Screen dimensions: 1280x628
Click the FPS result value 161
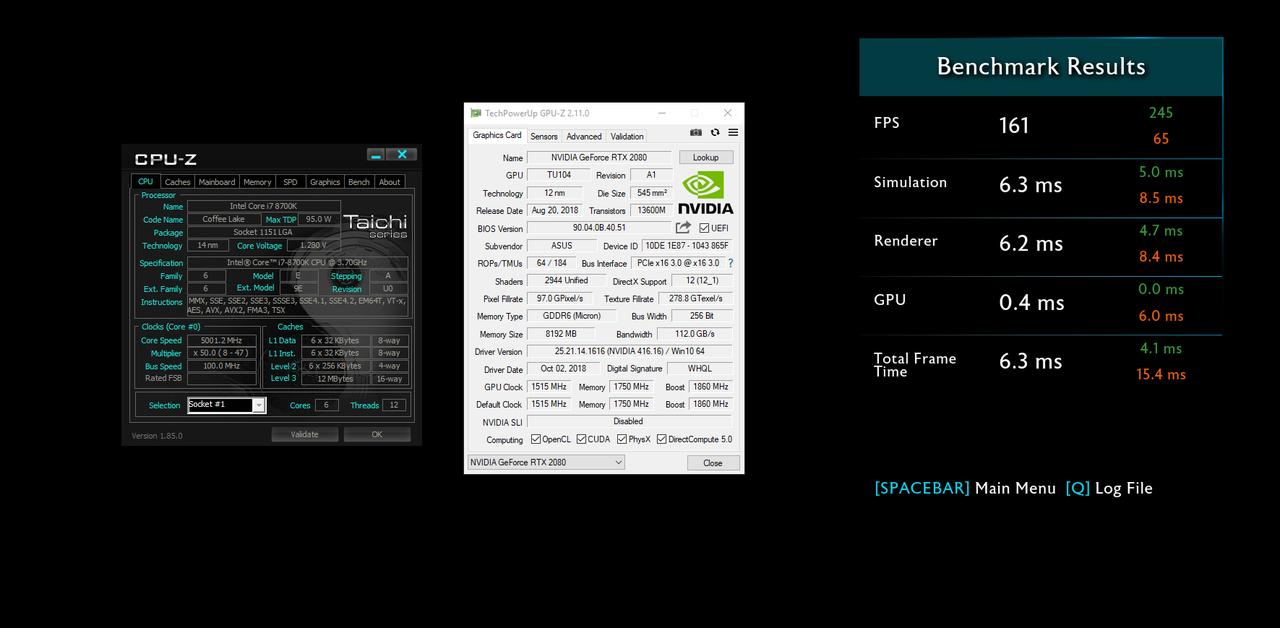pyautogui.click(x=1014, y=126)
